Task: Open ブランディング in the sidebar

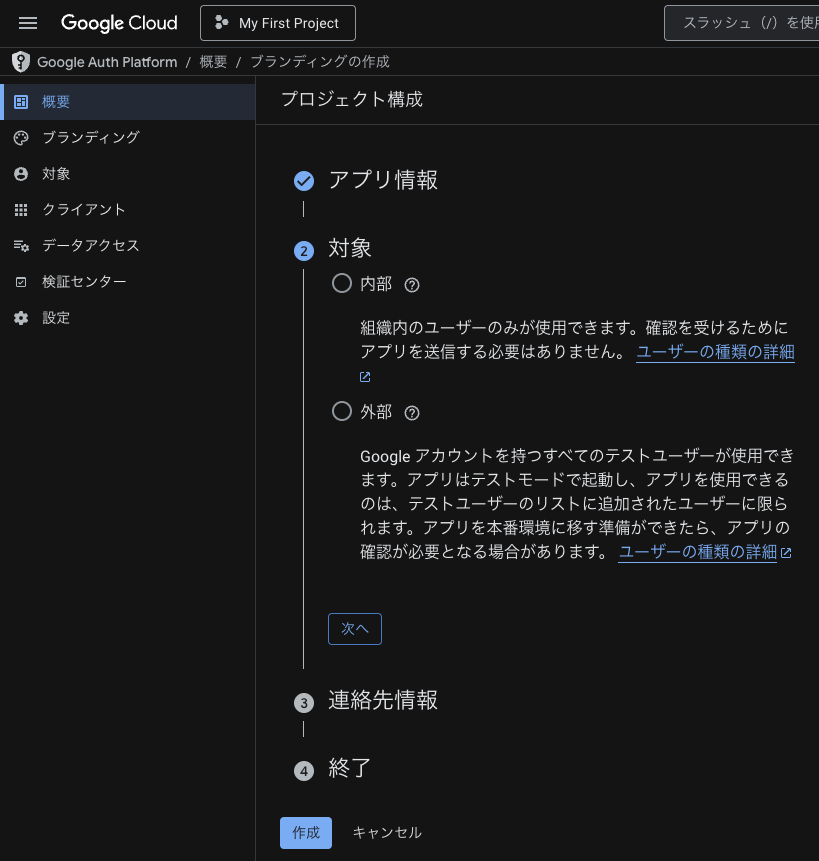Action: pyautogui.click(x=128, y=137)
